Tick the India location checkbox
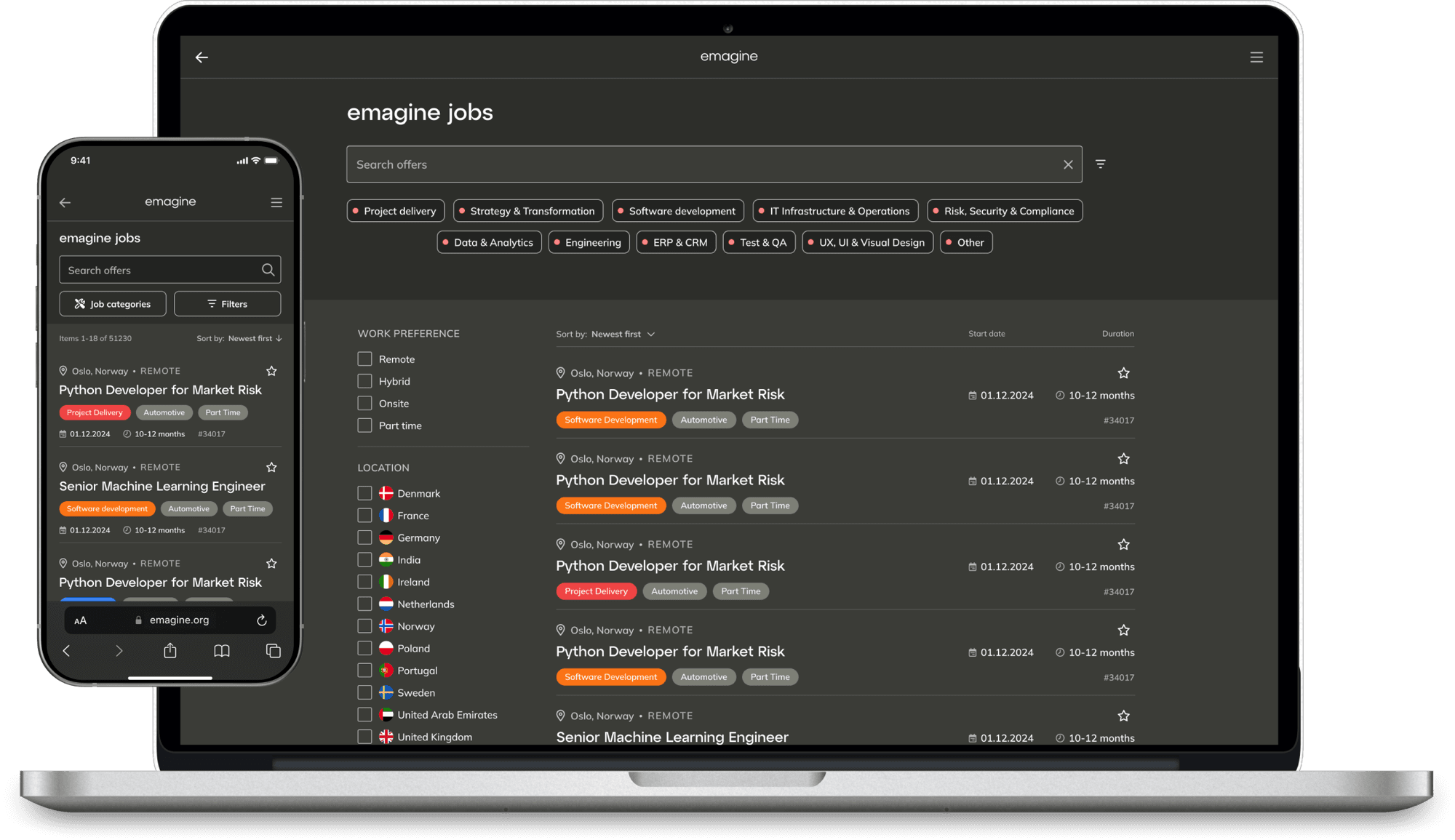This screenshot has width=1455, height=840. coord(364,560)
